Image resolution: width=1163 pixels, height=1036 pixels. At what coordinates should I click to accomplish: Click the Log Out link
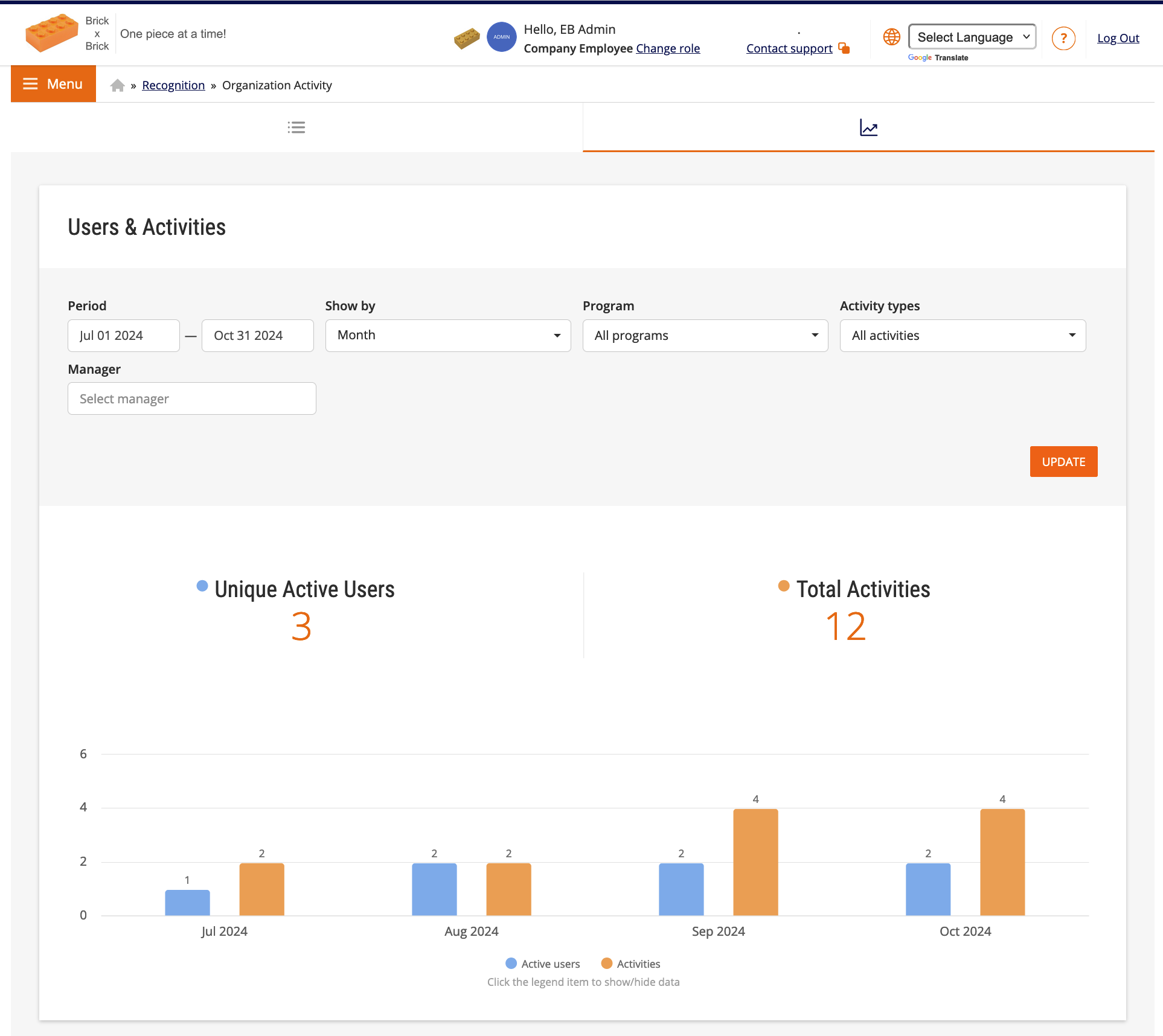coord(1118,38)
